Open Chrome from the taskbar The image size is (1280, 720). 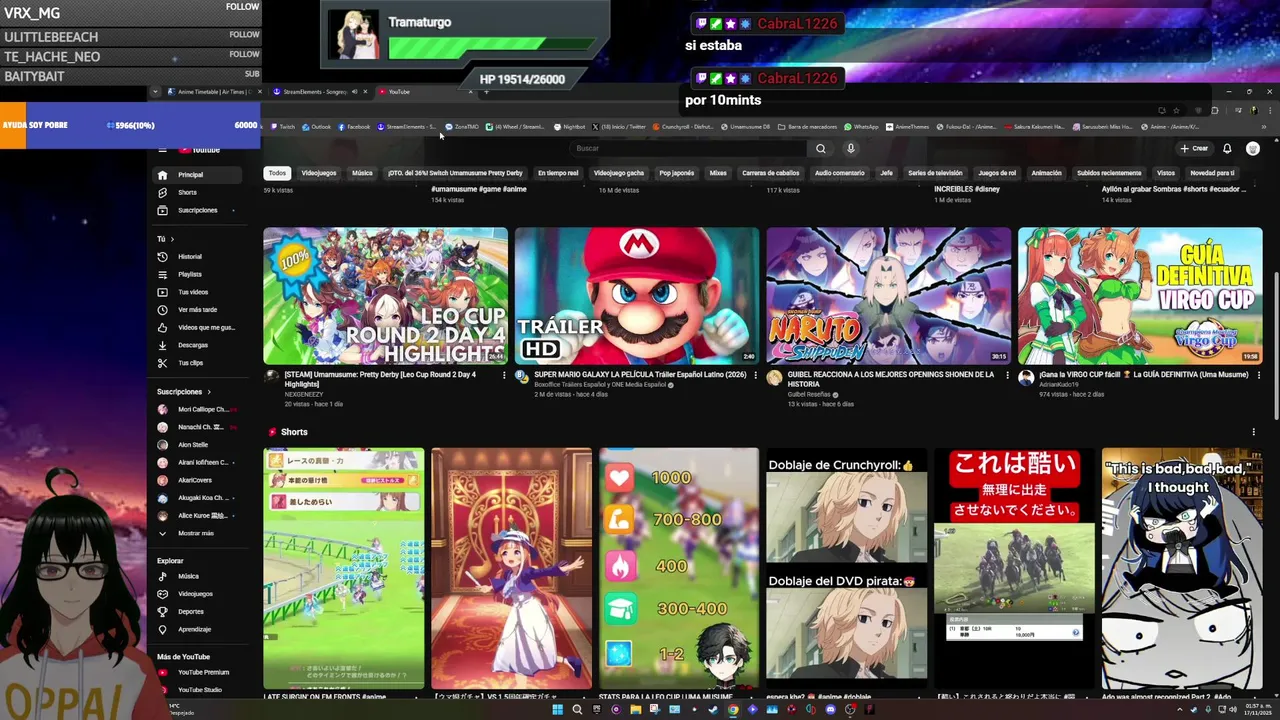(733, 710)
